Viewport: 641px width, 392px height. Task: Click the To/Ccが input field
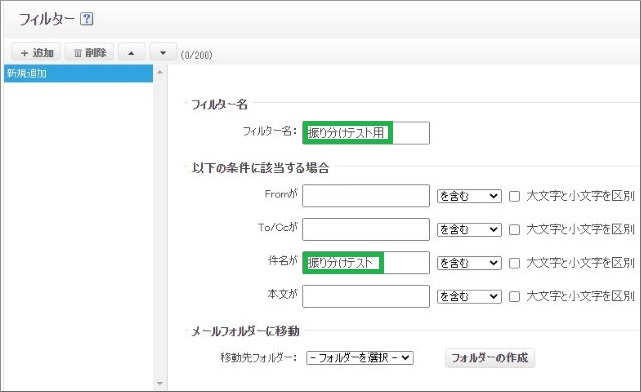coord(366,229)
